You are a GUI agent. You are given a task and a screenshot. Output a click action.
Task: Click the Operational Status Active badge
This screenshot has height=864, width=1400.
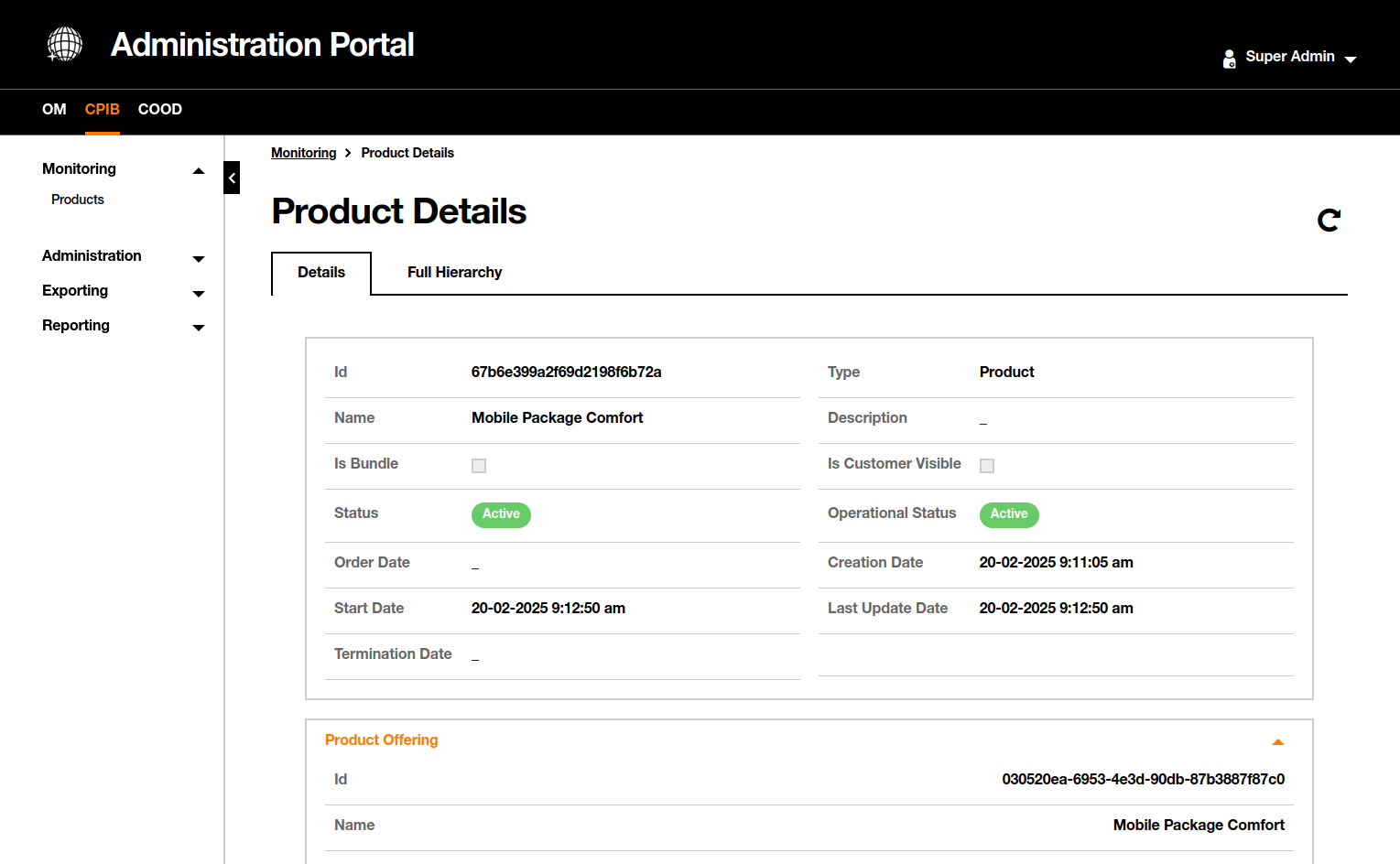click(x=1009, y=514)
